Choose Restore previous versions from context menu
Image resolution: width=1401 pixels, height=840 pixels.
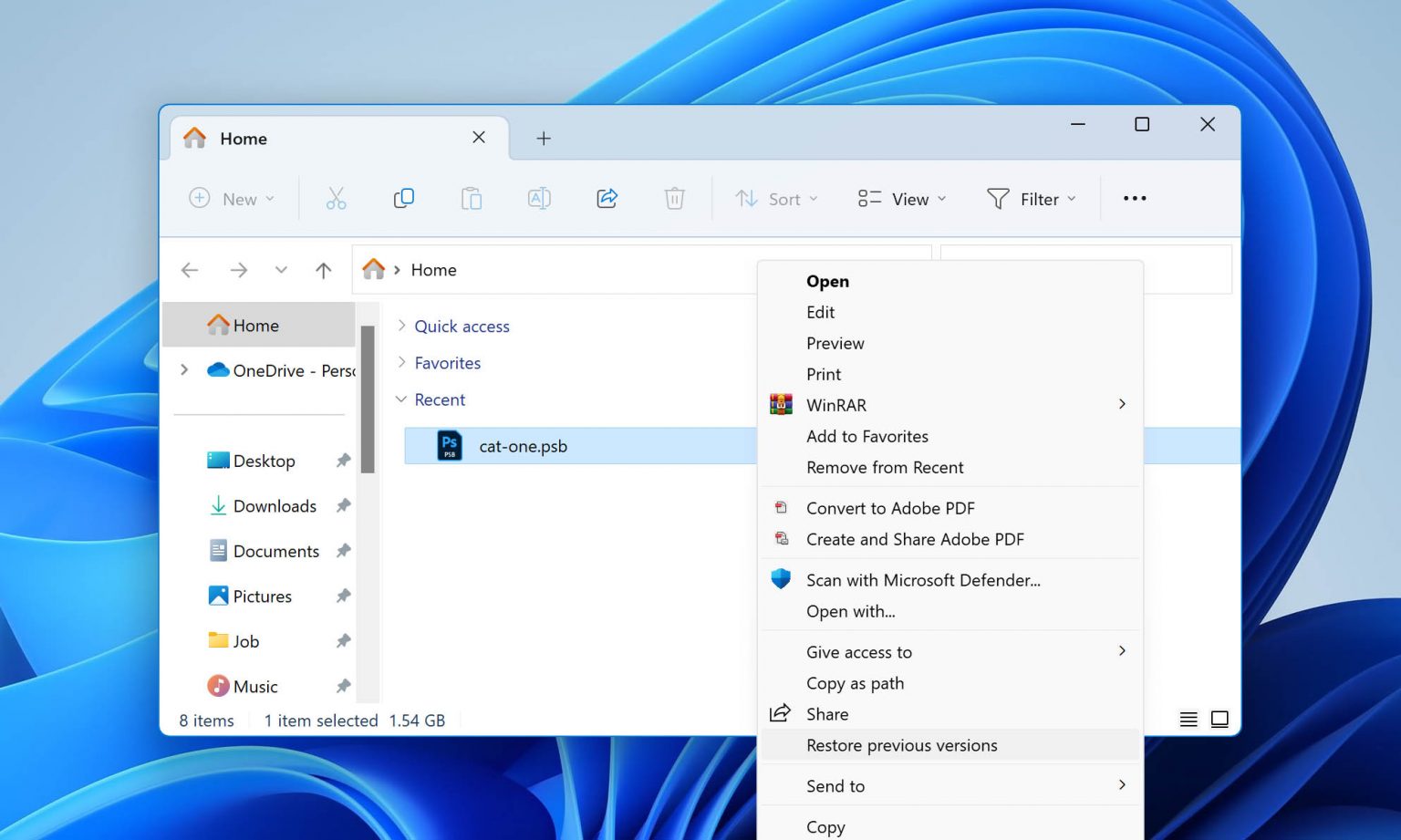901,745
